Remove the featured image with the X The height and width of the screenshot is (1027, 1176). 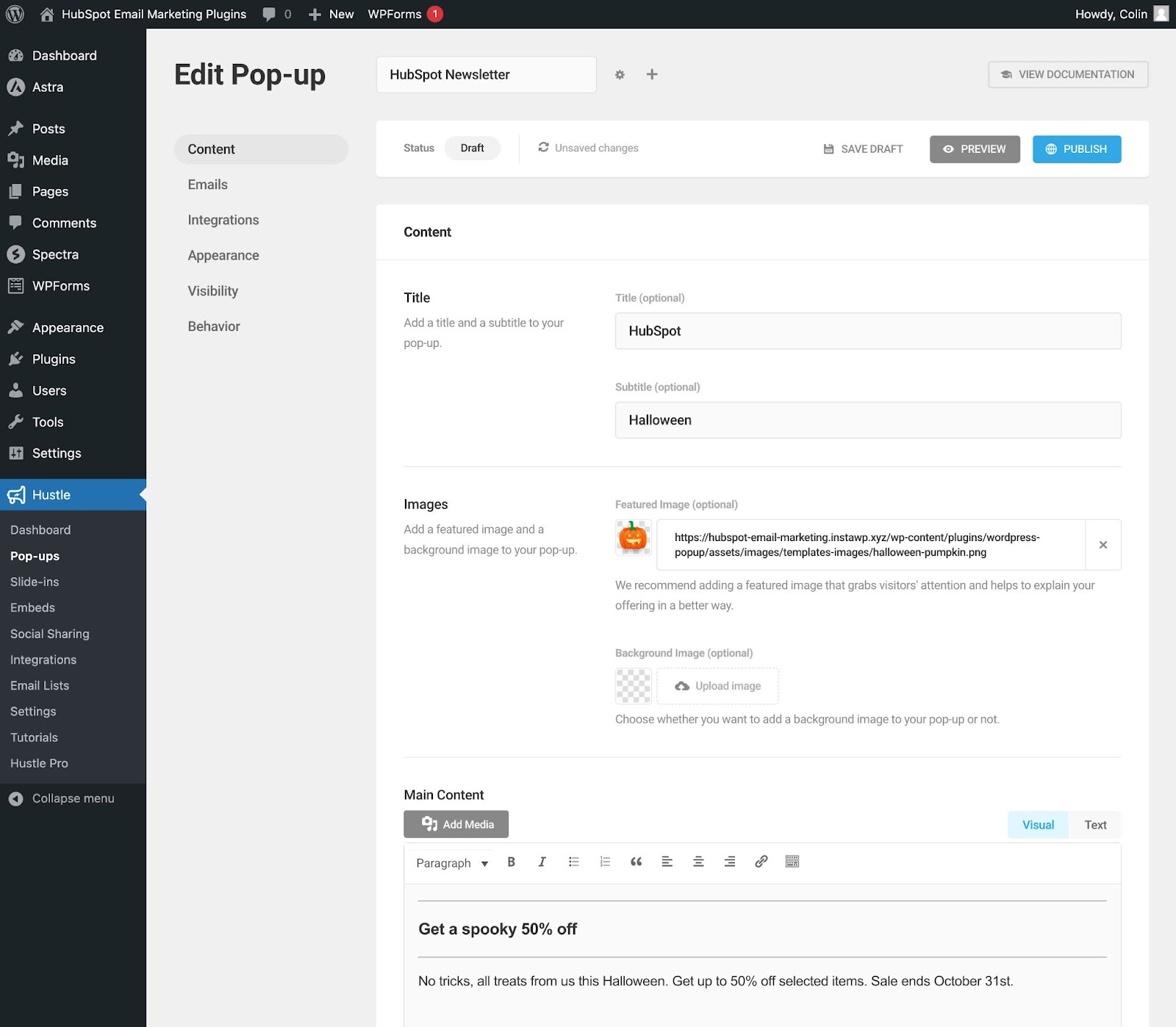(x=1102, y=545)
